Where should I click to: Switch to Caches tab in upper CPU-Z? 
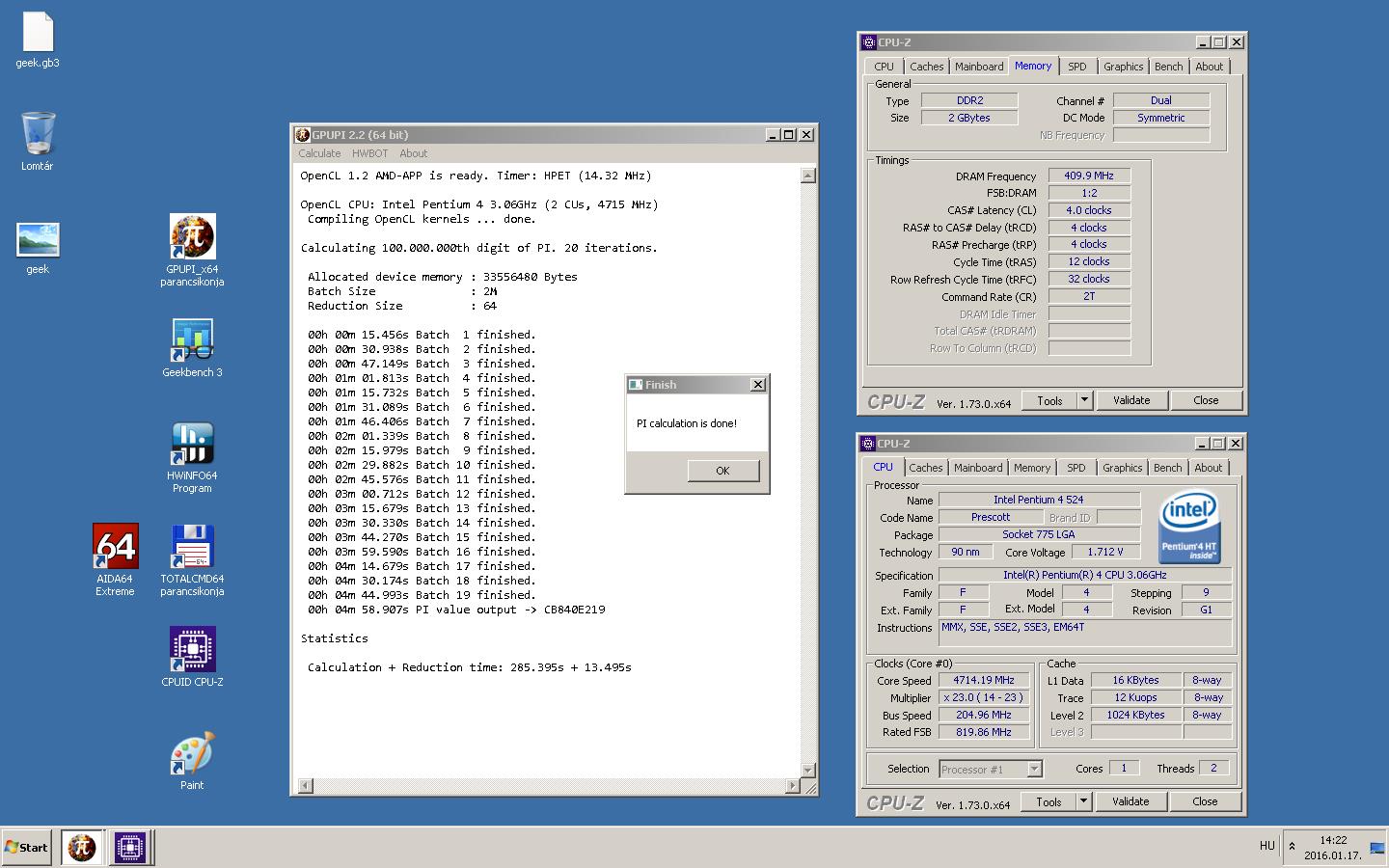click(927, 67)
